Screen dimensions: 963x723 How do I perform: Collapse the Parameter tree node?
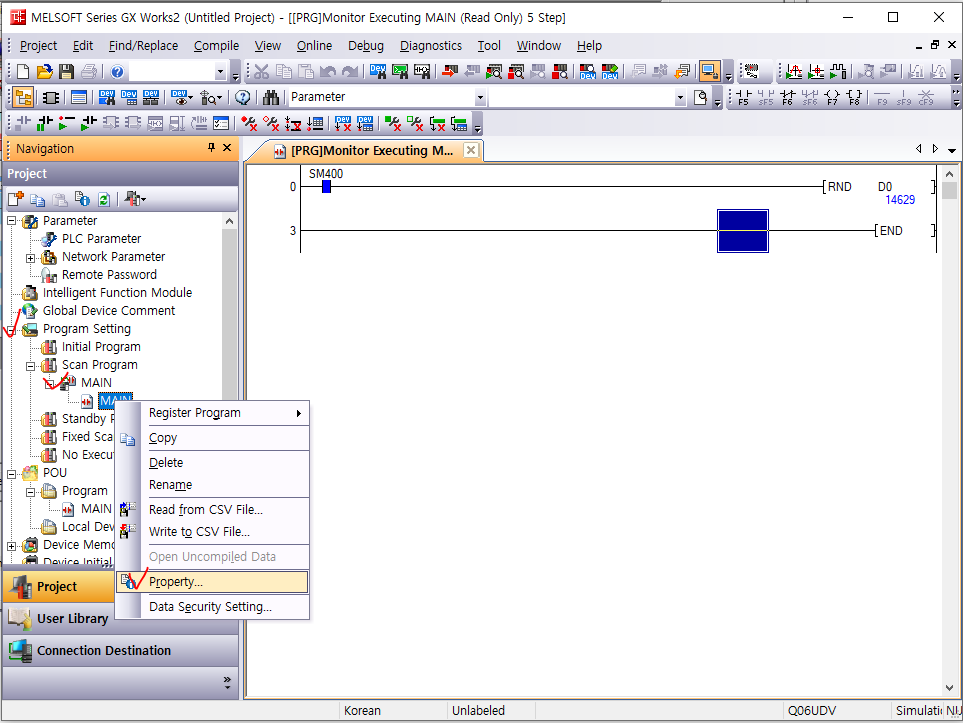click(x=12, y=221)
